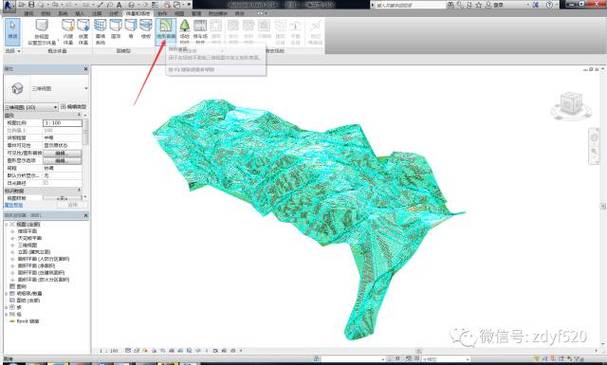This screenshot has width=607, height=365.
Task: Toggle the Sun Path (日光路径) checkbox
Action: click(x=46, y=183)
